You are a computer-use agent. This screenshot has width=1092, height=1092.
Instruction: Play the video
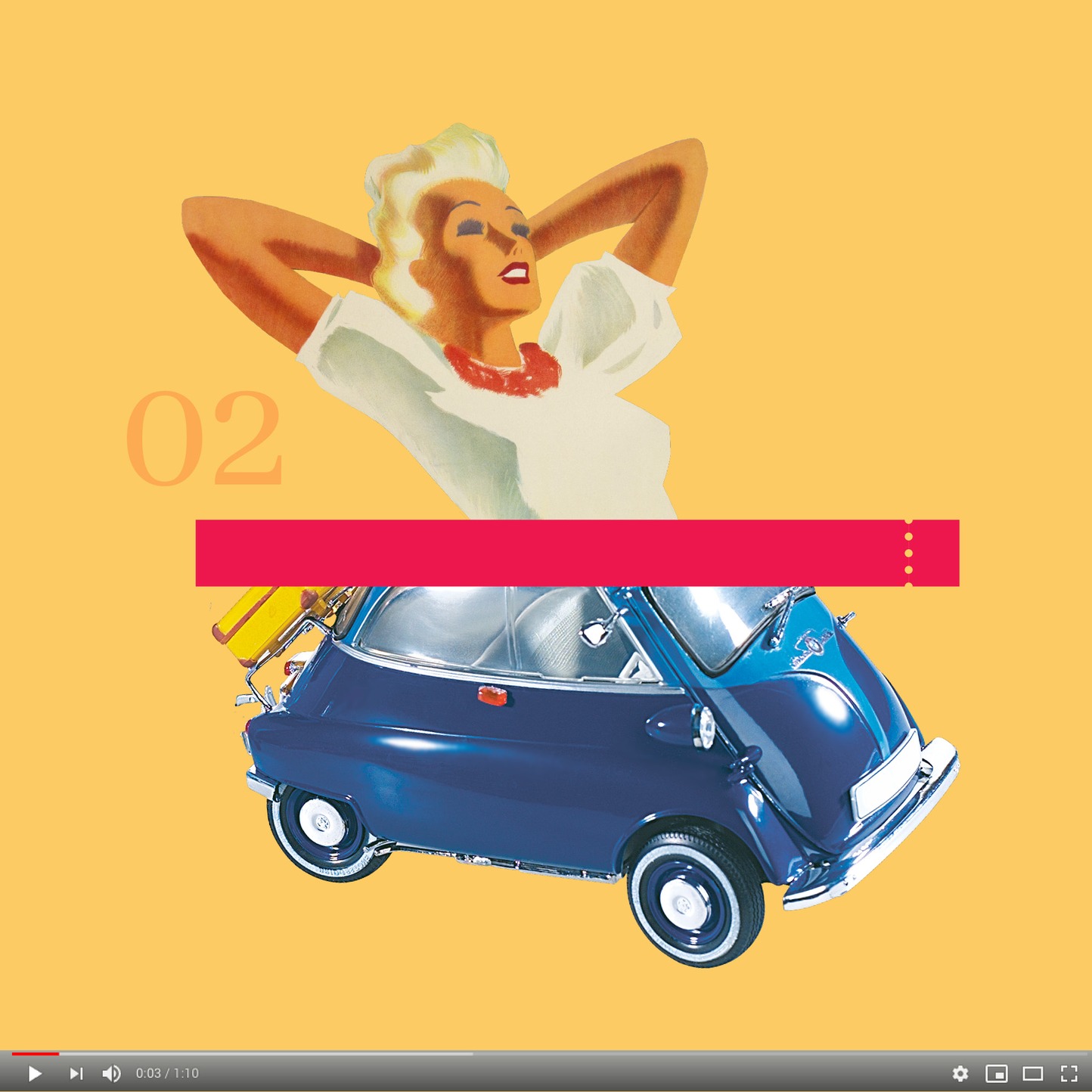pos(35,1073)
